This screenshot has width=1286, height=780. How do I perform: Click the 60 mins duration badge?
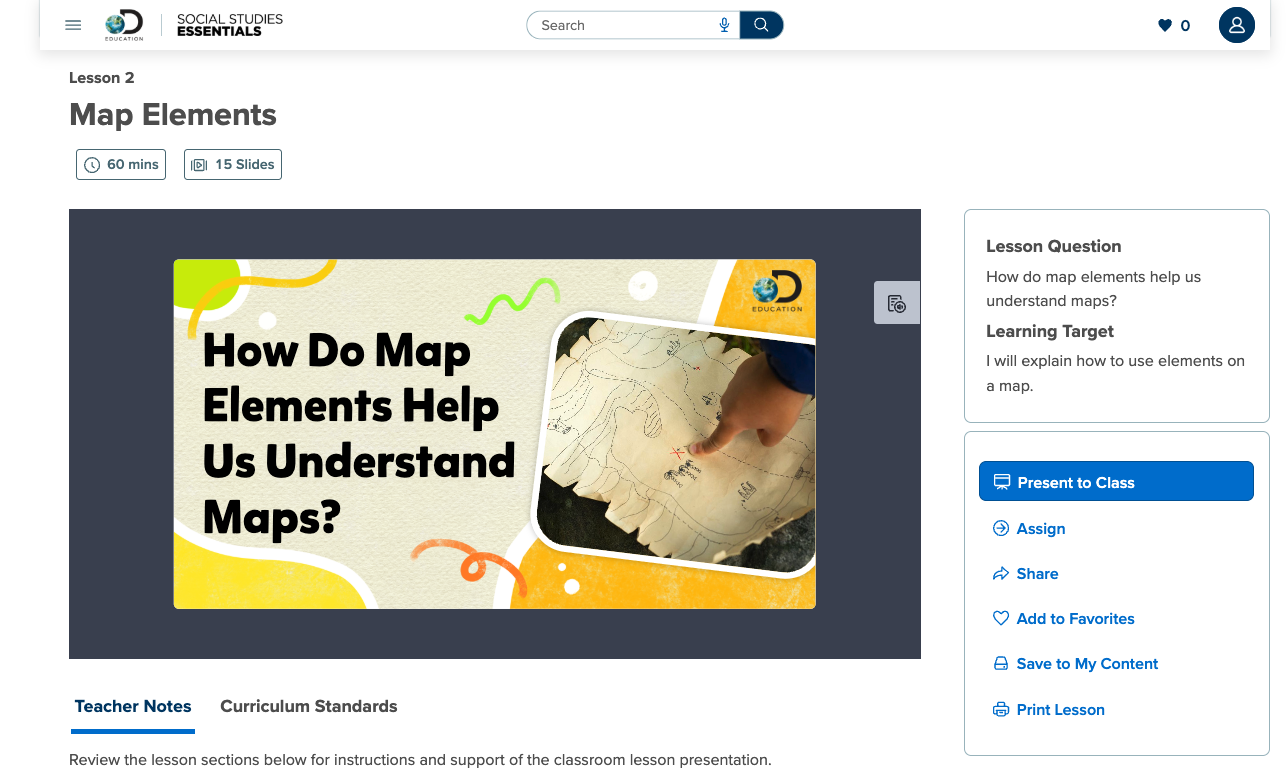pyautogui.click(x=121, y=165)
